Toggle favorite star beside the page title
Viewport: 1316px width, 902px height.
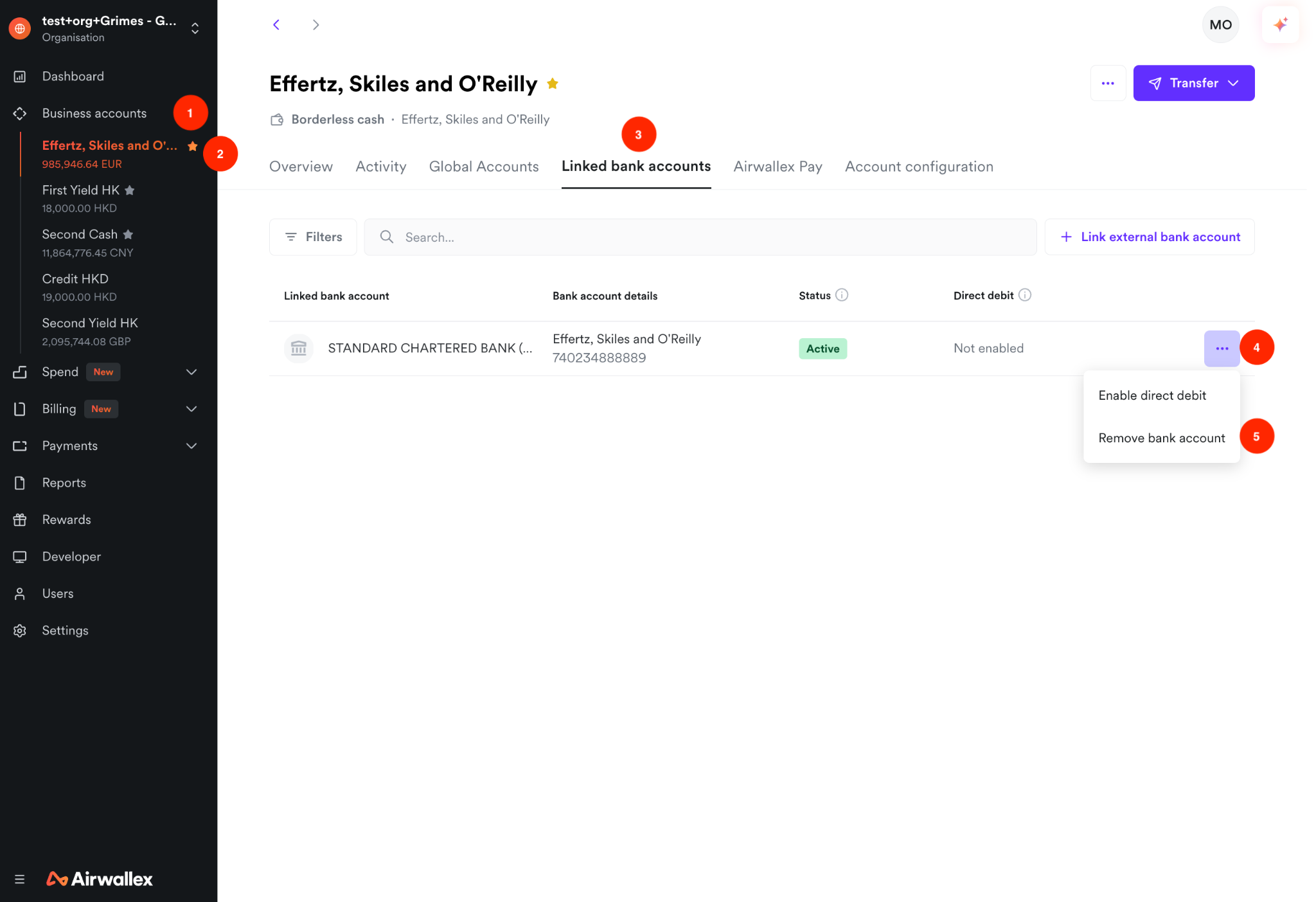click(x=553, y=84)
